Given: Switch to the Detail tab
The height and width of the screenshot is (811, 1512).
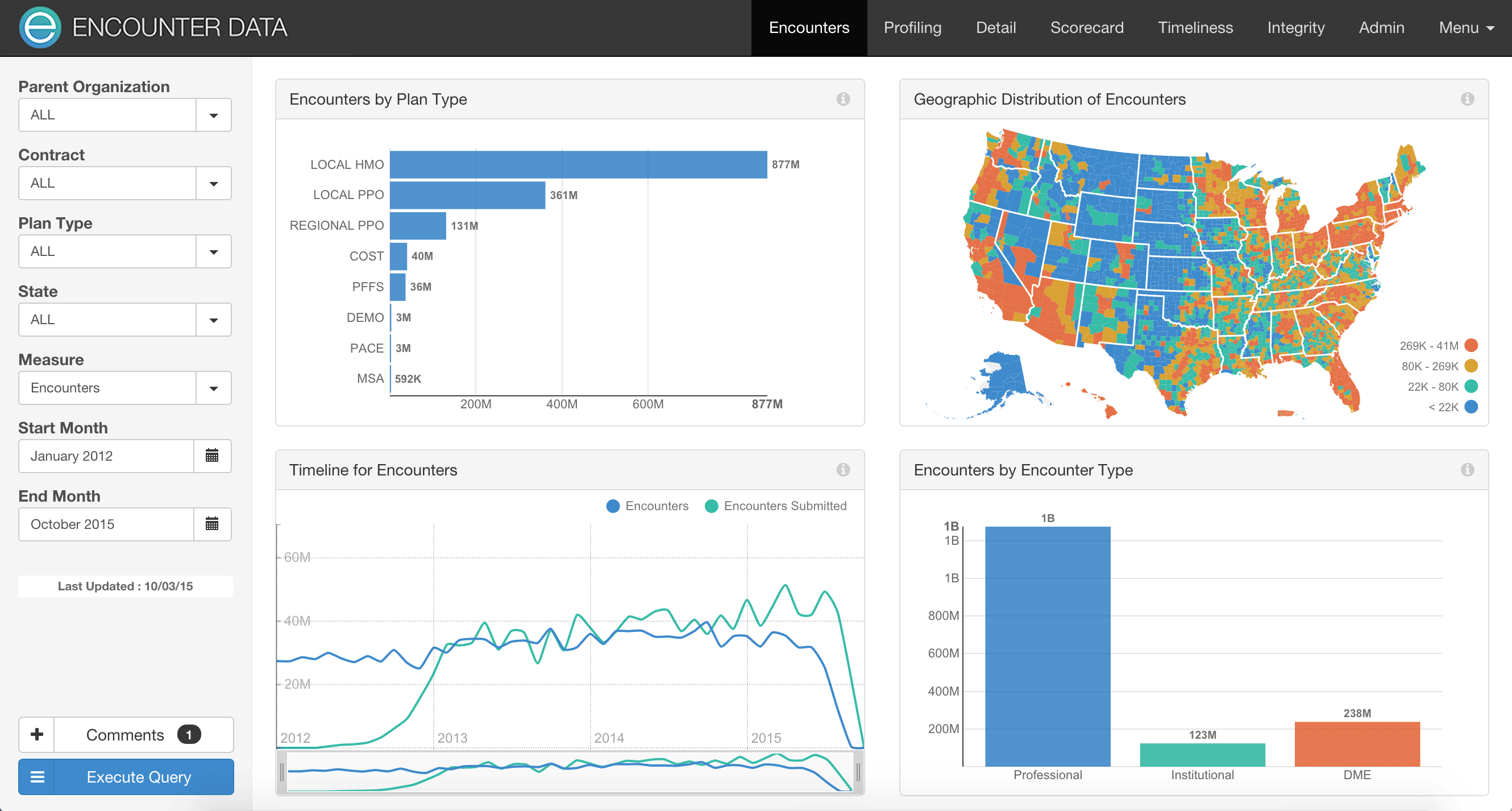Looking at the screenshot, I should 995,28.
